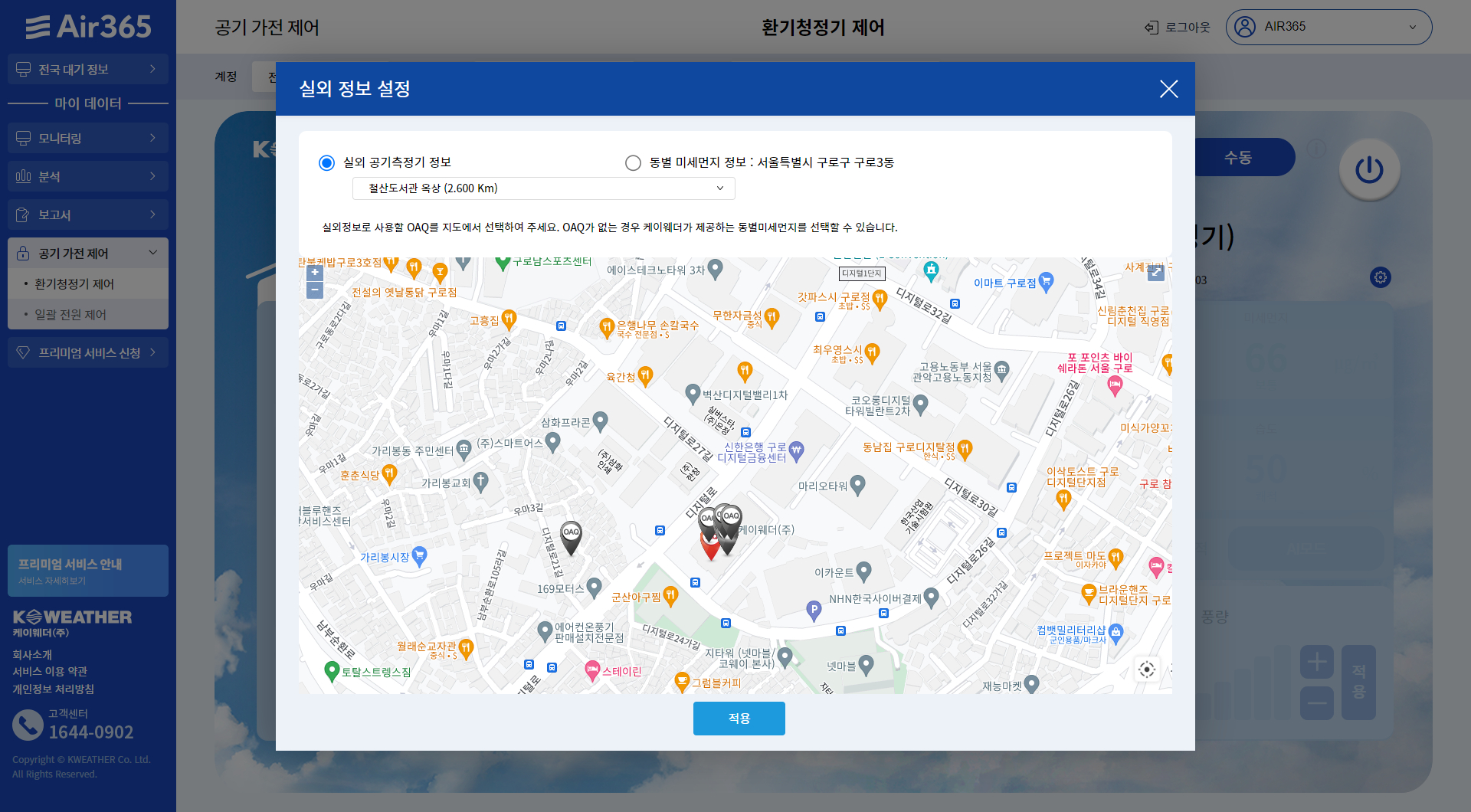The width and height of the screenshot is (1471, 812).
Task: Open the 프리미엄 서비스 안내 banner
Action: point(88,571)
